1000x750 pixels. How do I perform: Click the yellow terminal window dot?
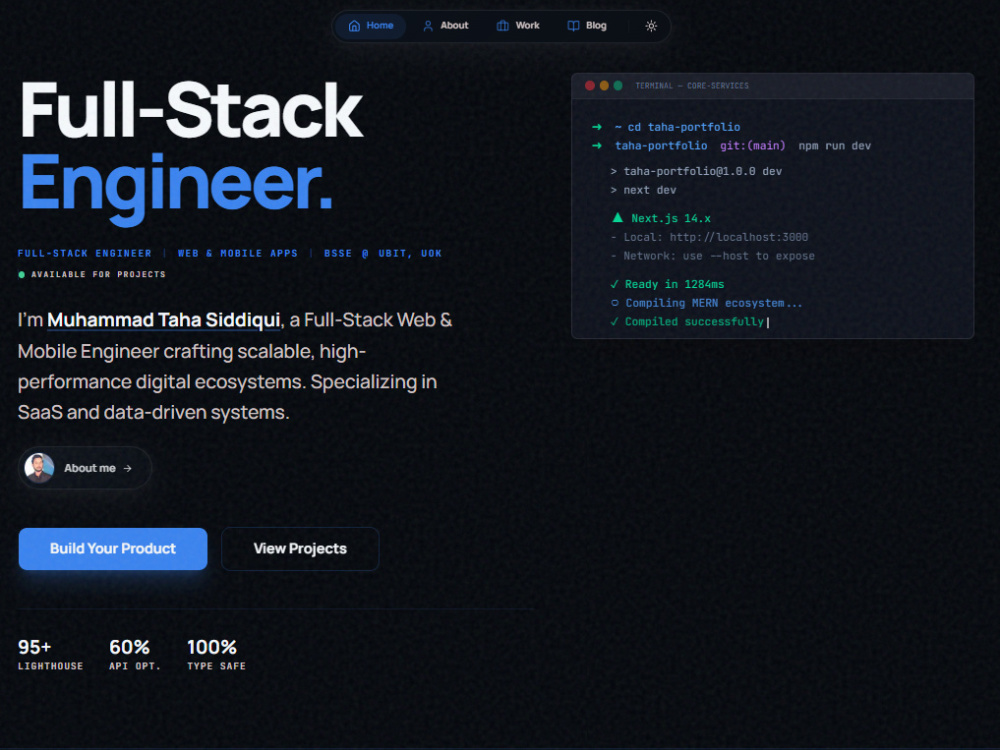(604, 85)
